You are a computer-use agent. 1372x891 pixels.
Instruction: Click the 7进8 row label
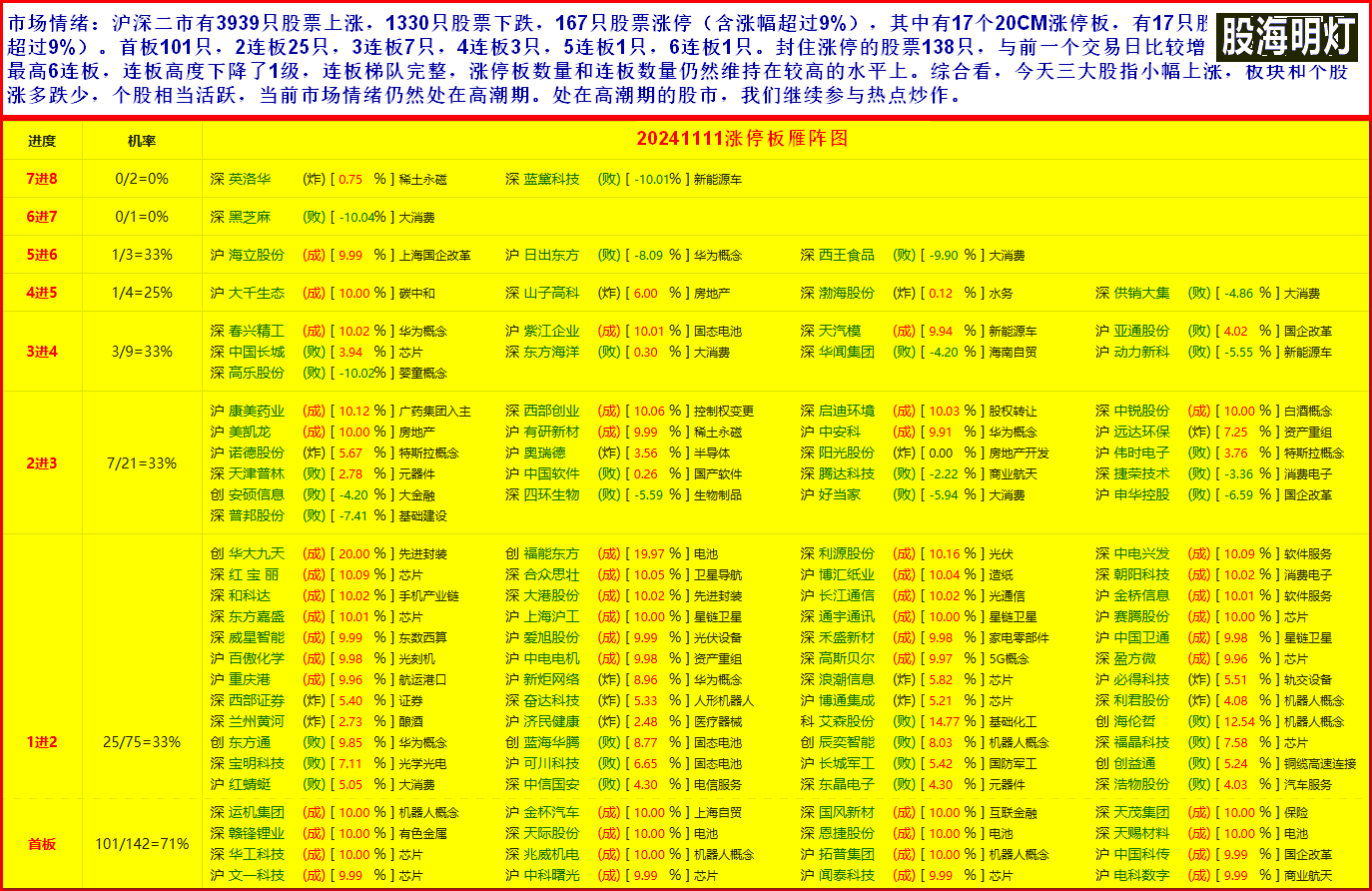tap(42, 179)
